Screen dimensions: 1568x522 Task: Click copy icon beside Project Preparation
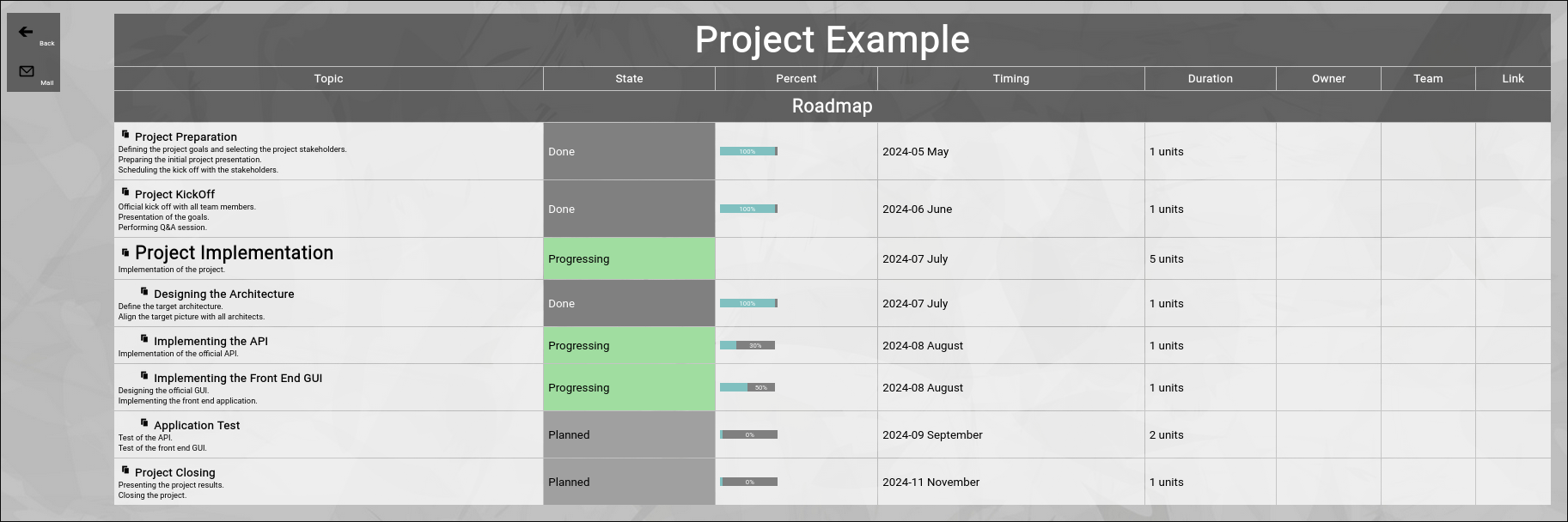(125, 135)
